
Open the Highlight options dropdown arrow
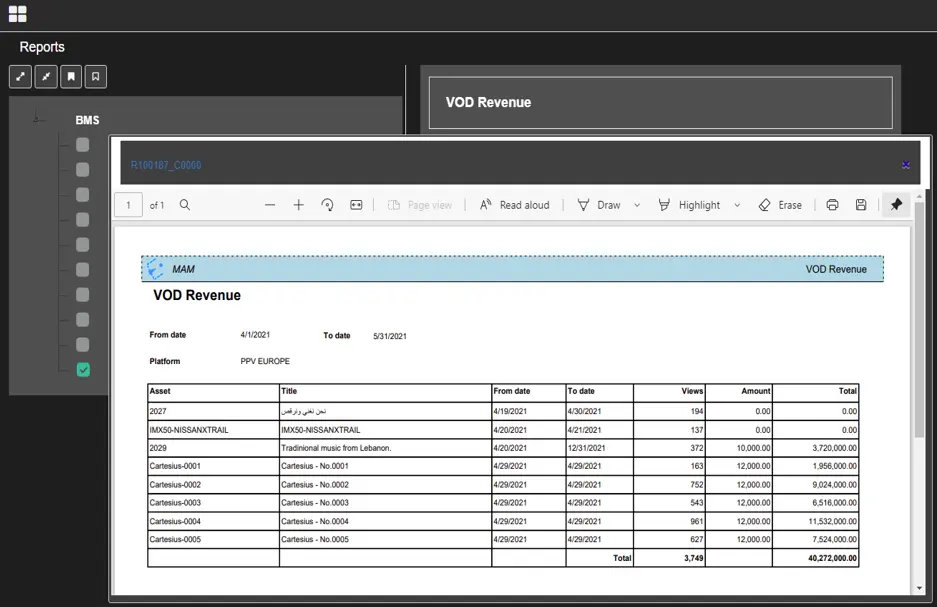737,205
